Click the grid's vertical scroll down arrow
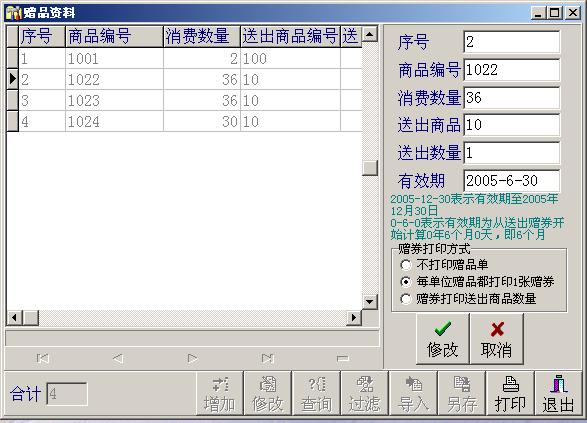Screen dimensions: 587x423 coord(370,301)
